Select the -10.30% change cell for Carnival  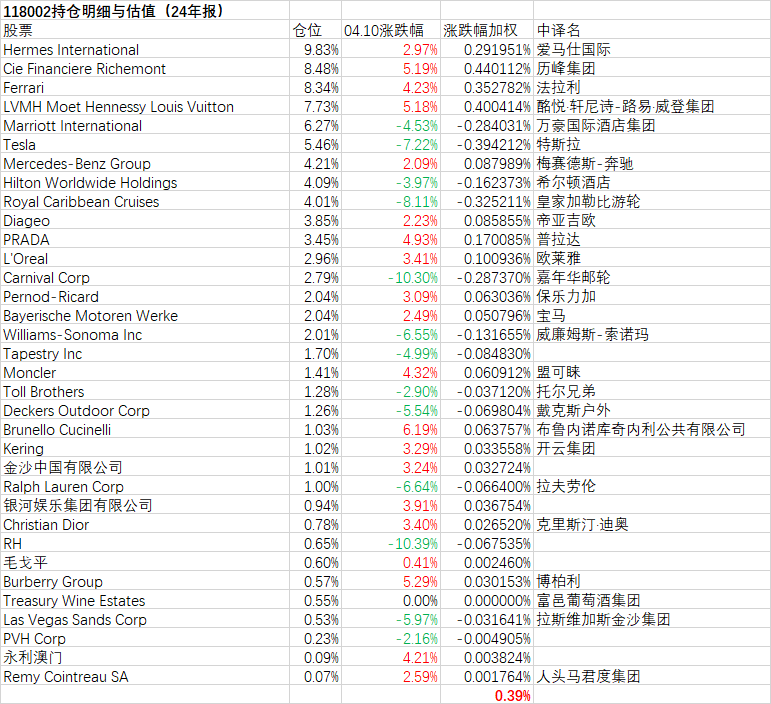pyautogui.click(x=390, y=277)
